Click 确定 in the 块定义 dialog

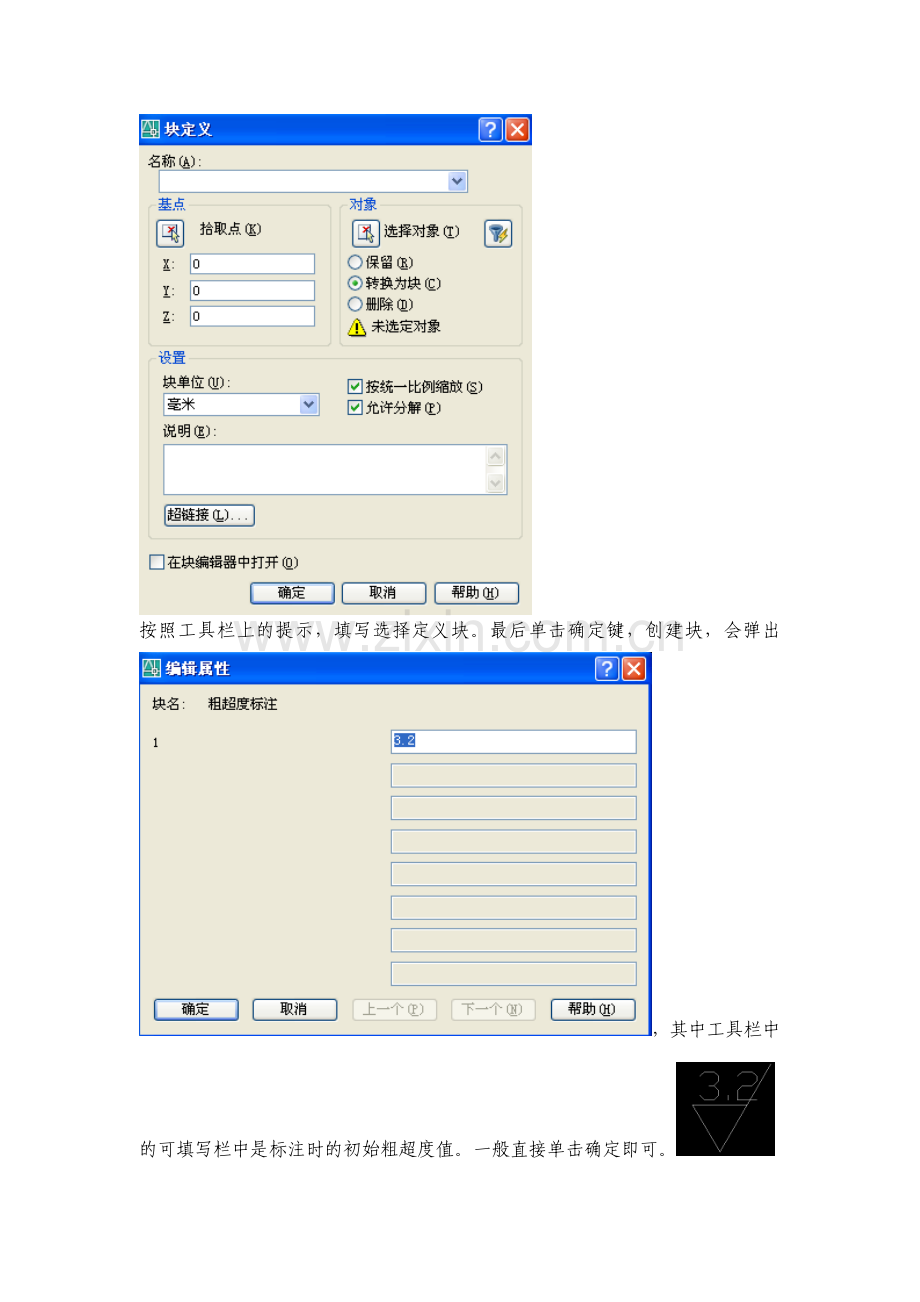point(292,593)
